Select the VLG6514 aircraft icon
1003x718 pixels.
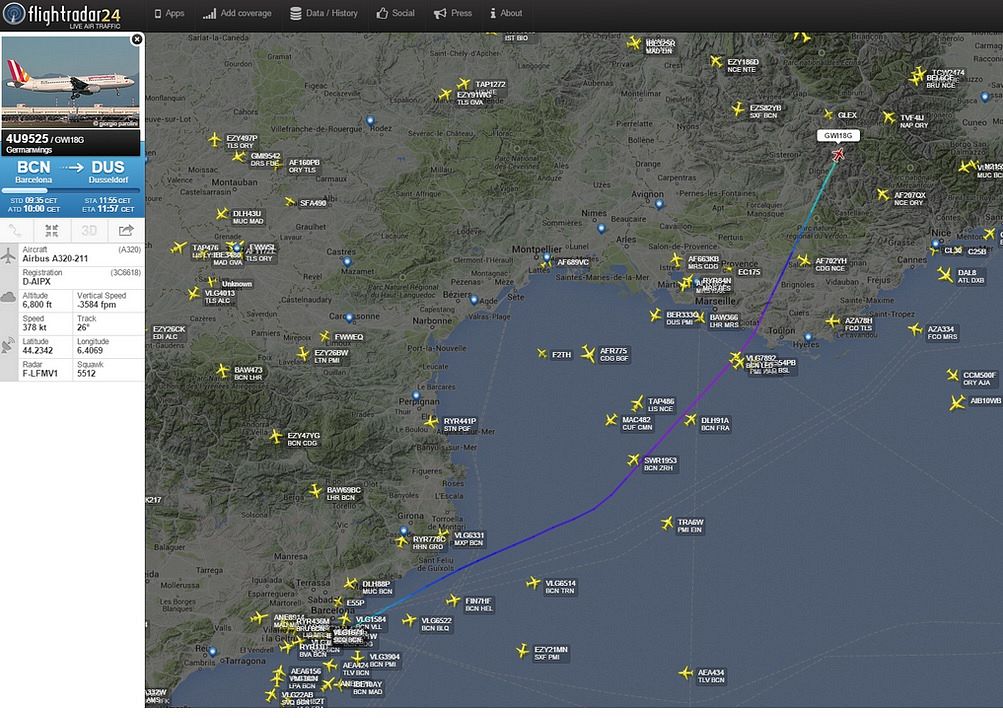point(533,583)
